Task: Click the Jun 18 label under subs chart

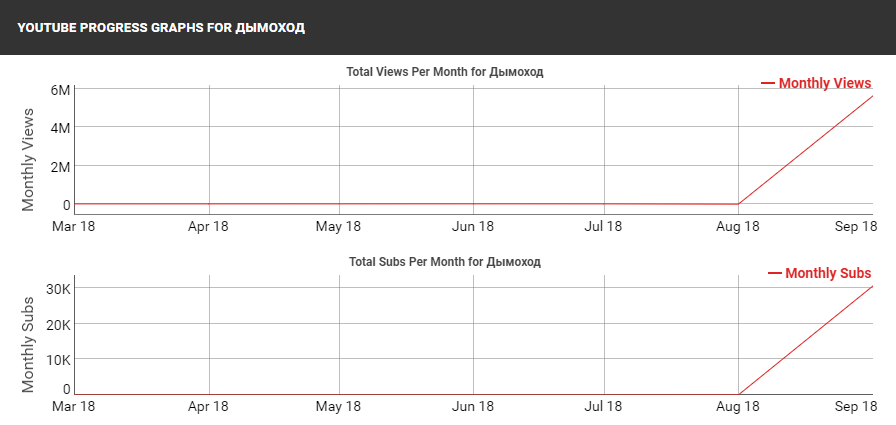Action: 473,406
